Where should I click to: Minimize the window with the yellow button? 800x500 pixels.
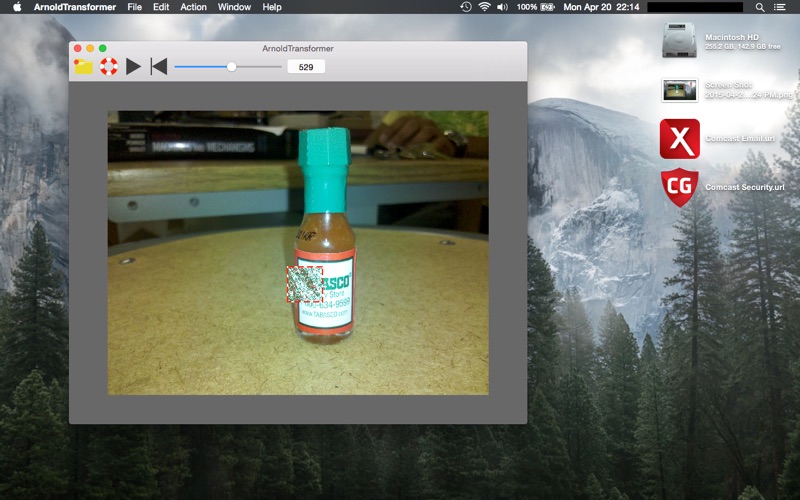[x=90, y=48]
